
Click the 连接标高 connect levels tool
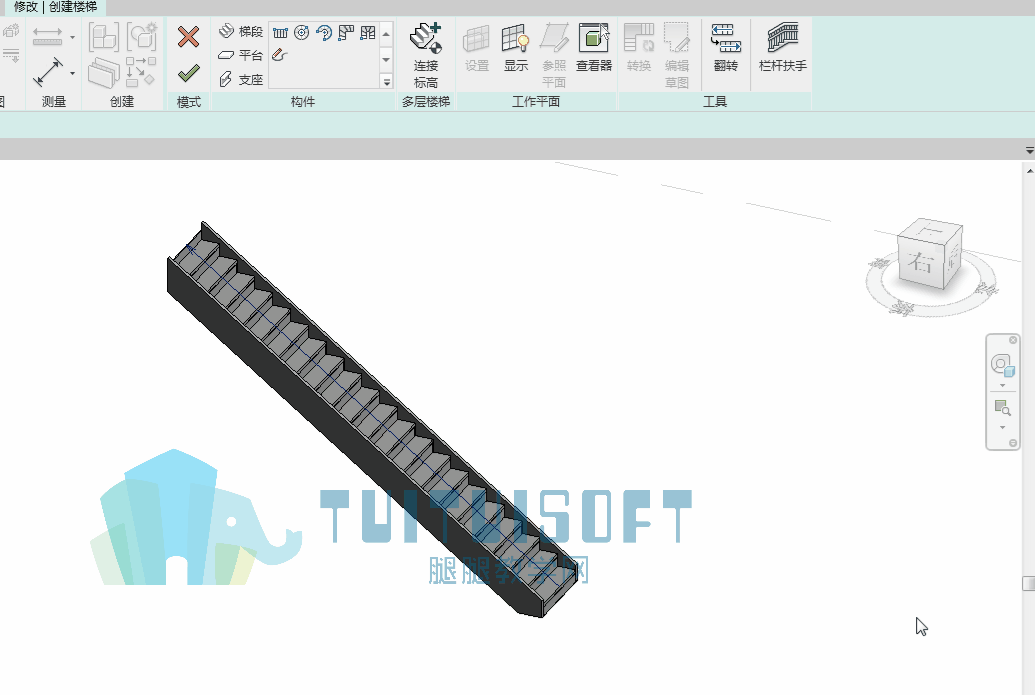tap(426, 55)
